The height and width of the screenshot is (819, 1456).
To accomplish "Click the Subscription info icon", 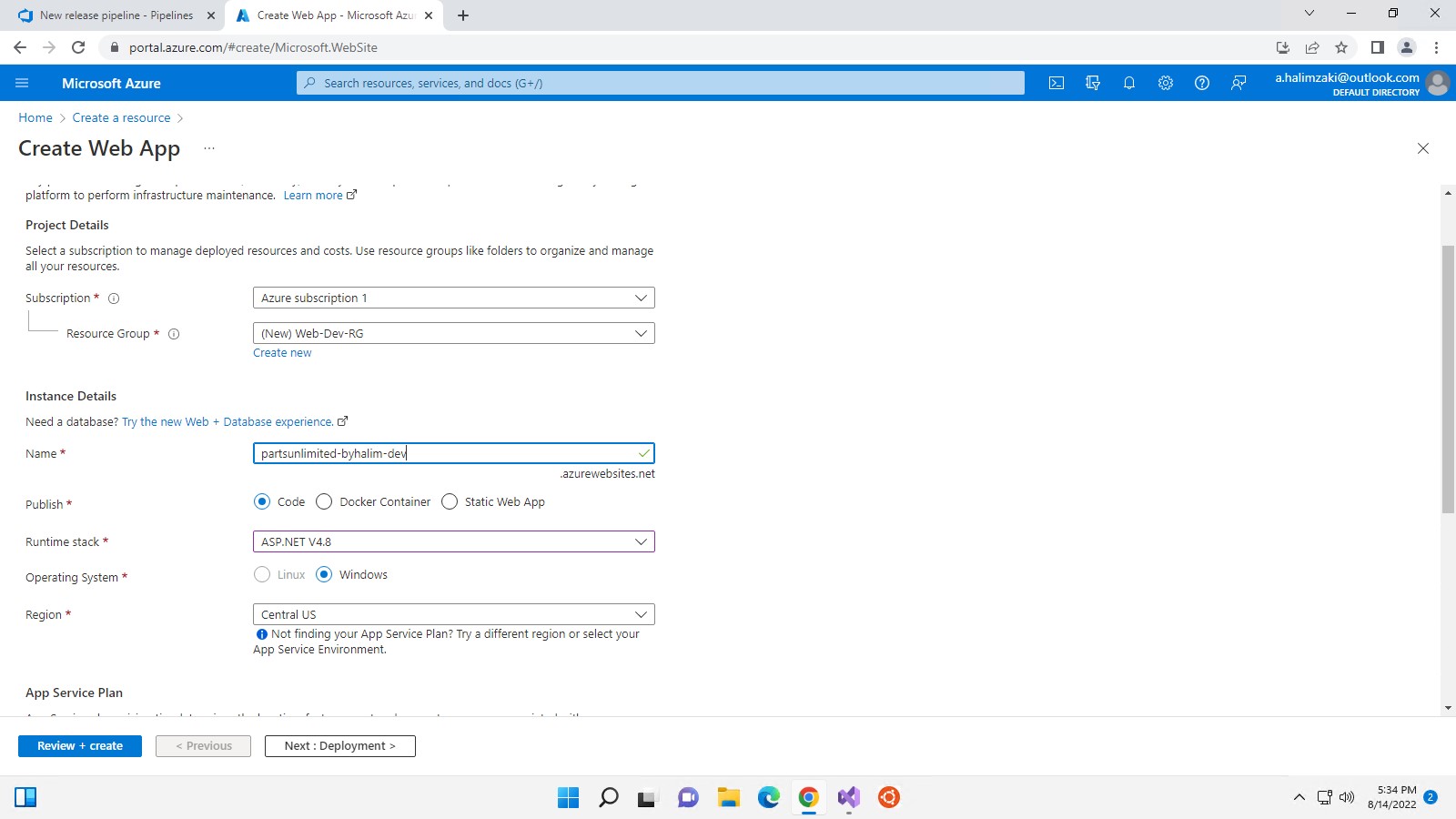I will 114,298.
